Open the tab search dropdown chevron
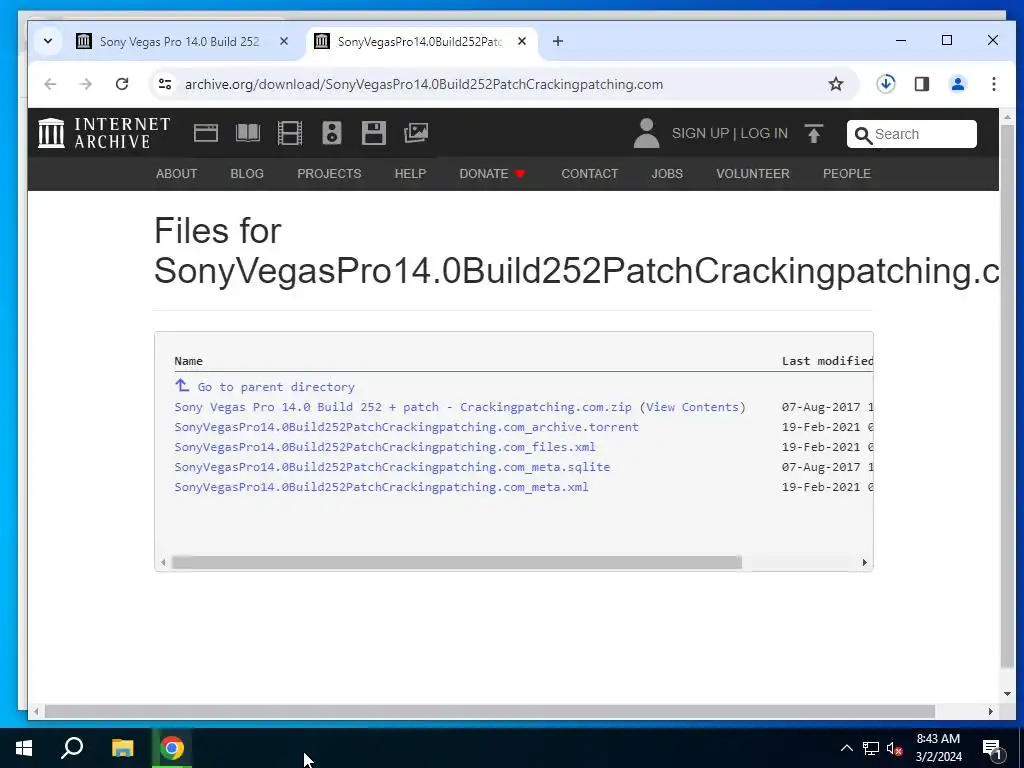 [x=48, y=41]
